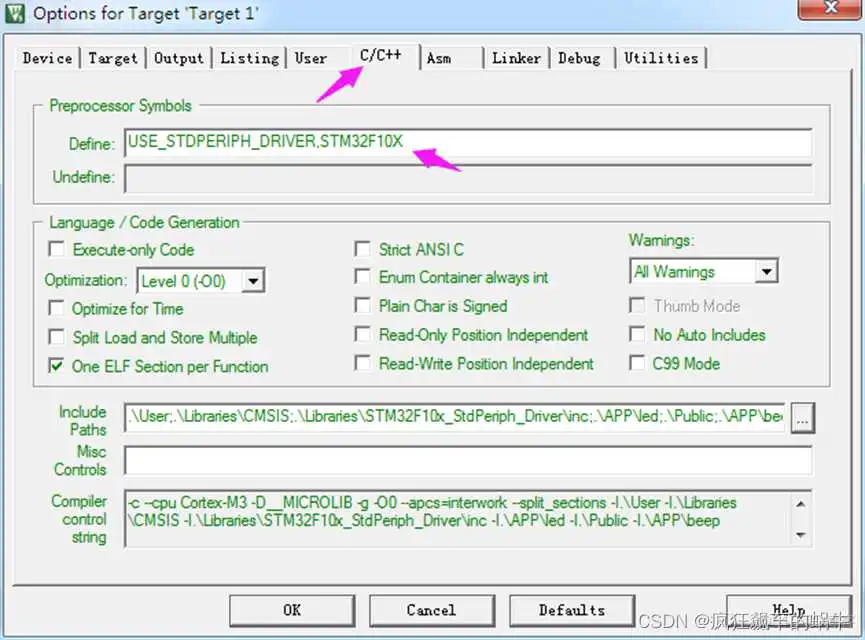Open the Debug tab
This screenshot has height=640, width=865.
[x=580, y=58]
